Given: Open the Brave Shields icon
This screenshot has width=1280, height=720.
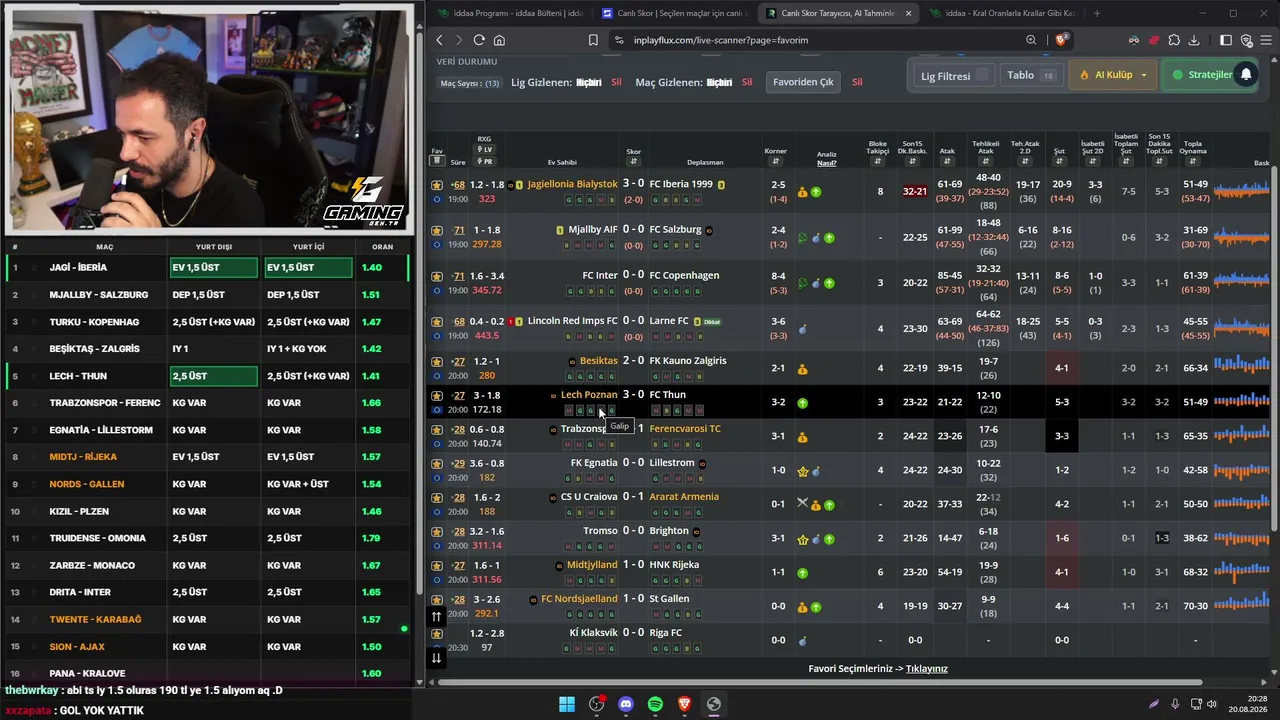Looking at the screenshot, I should click(1062, 40).
